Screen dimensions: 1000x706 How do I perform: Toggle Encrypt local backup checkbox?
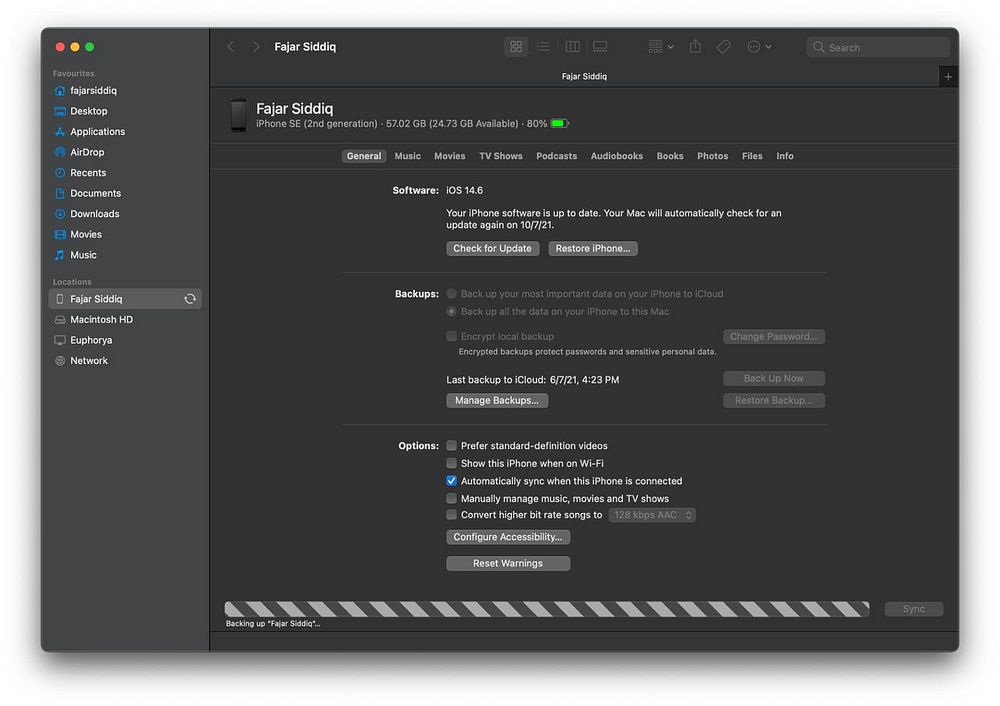(x=452, y=336)
